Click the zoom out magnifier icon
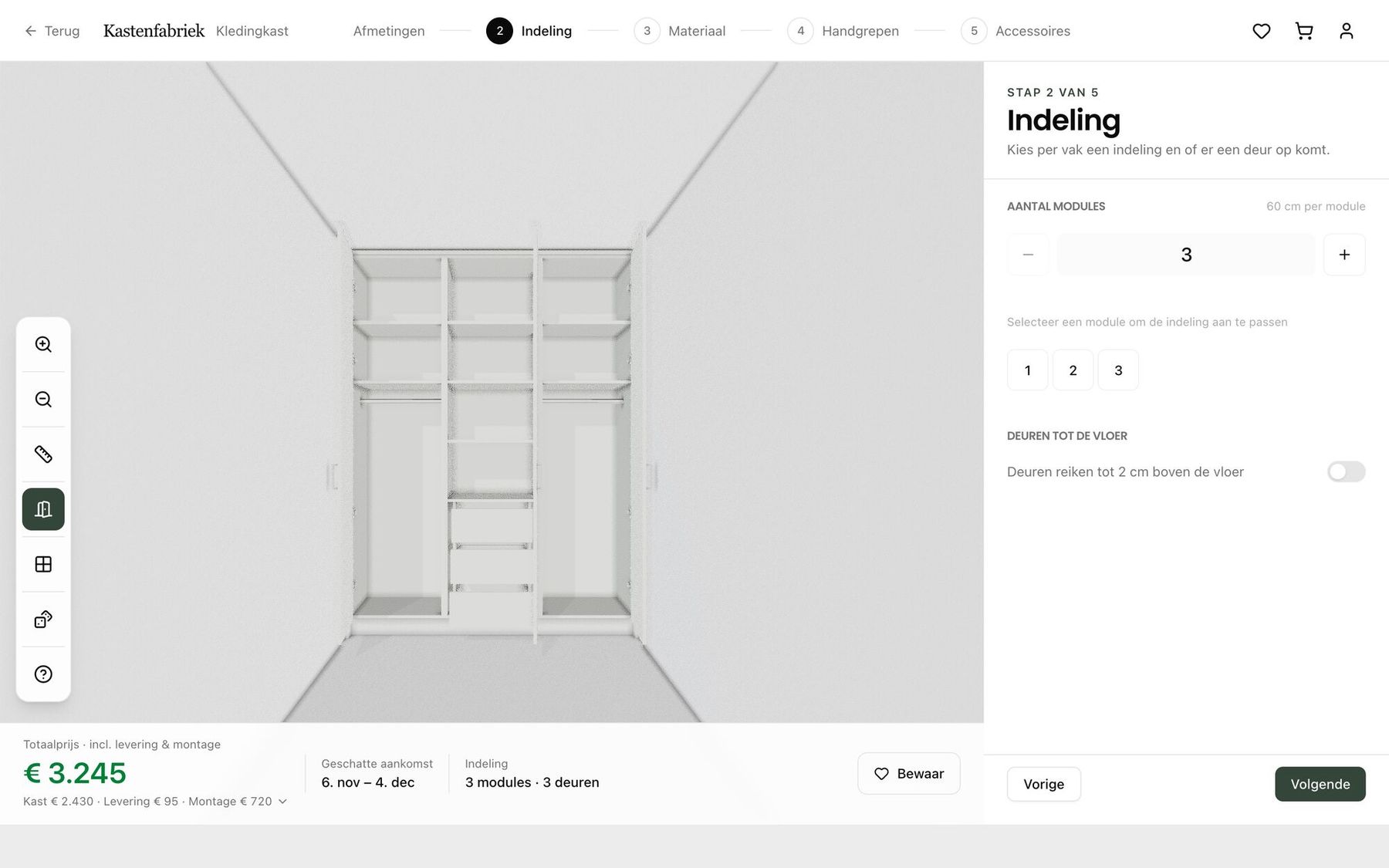The height and width of the screenshot is (868, 1389). click(x=43, y=399)
